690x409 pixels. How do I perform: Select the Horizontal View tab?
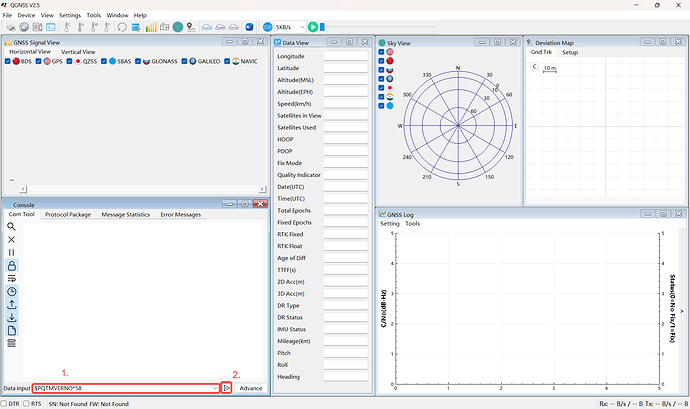pos(30,52)
